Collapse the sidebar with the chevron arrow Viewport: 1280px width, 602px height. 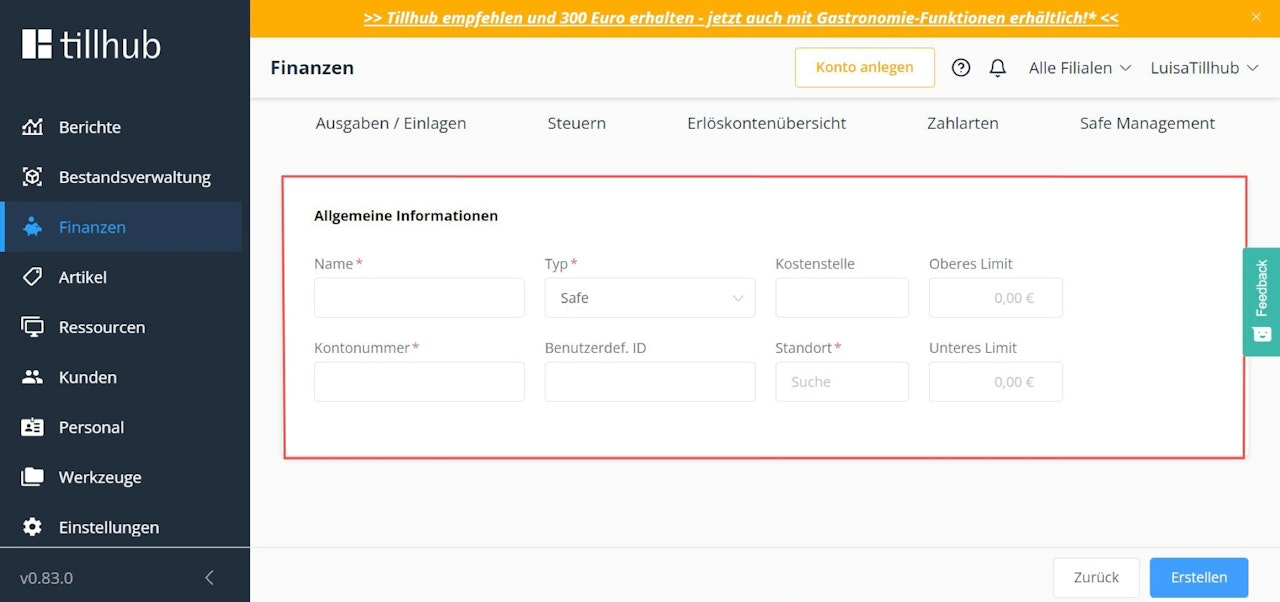coord(209,577)
